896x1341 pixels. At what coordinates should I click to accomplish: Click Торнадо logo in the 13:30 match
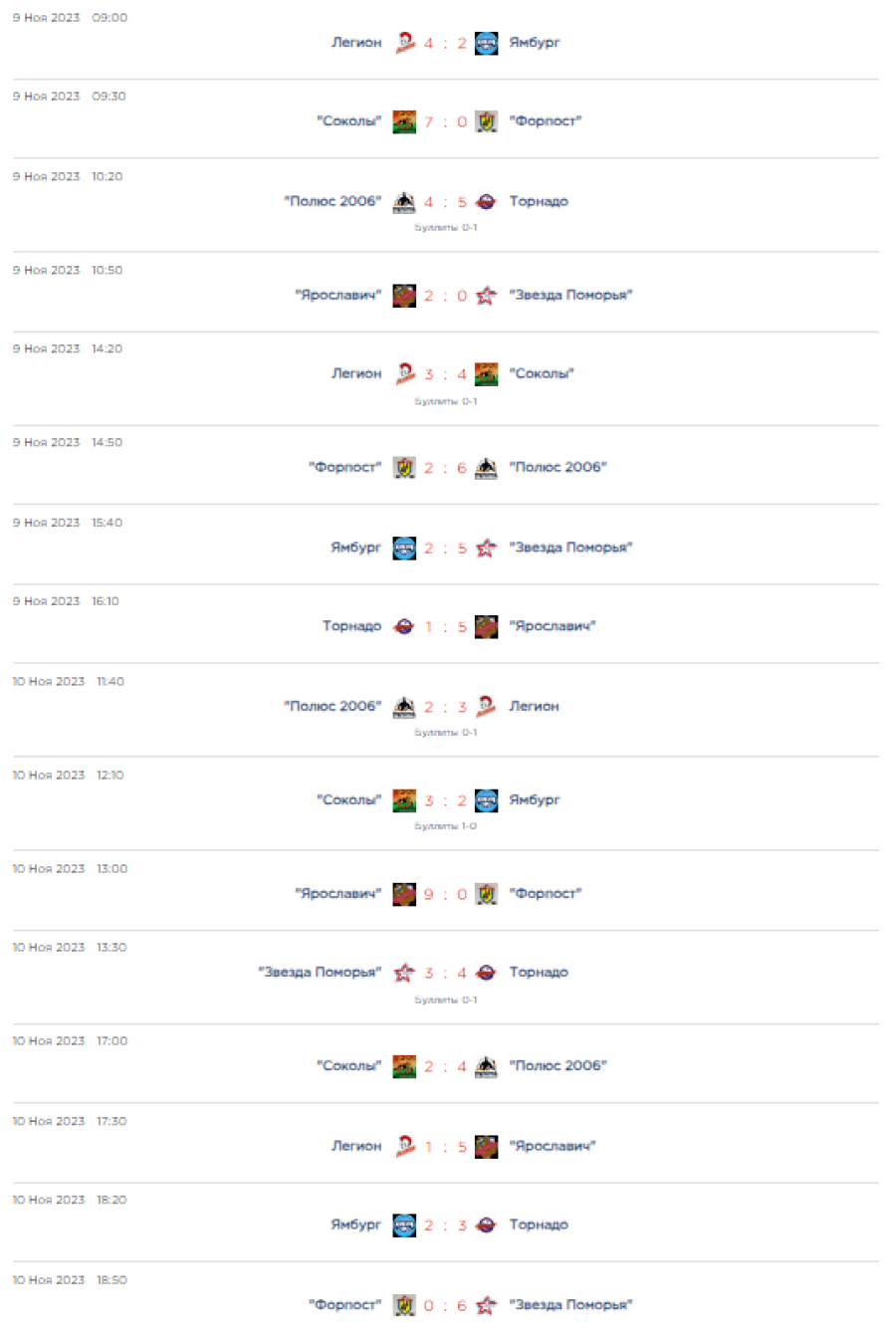click(x=486, y=973)
